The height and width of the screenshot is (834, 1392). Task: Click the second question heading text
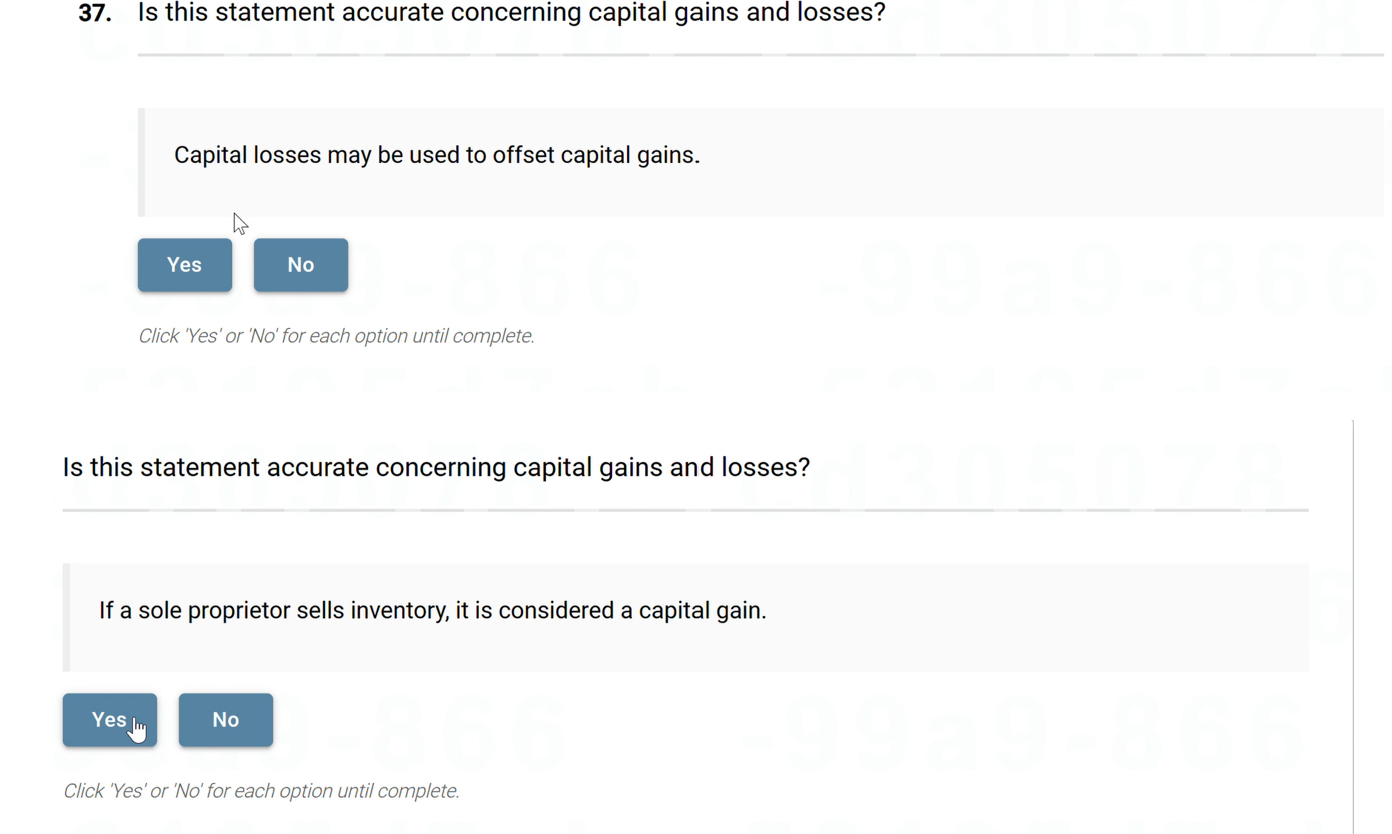point(436,467)
